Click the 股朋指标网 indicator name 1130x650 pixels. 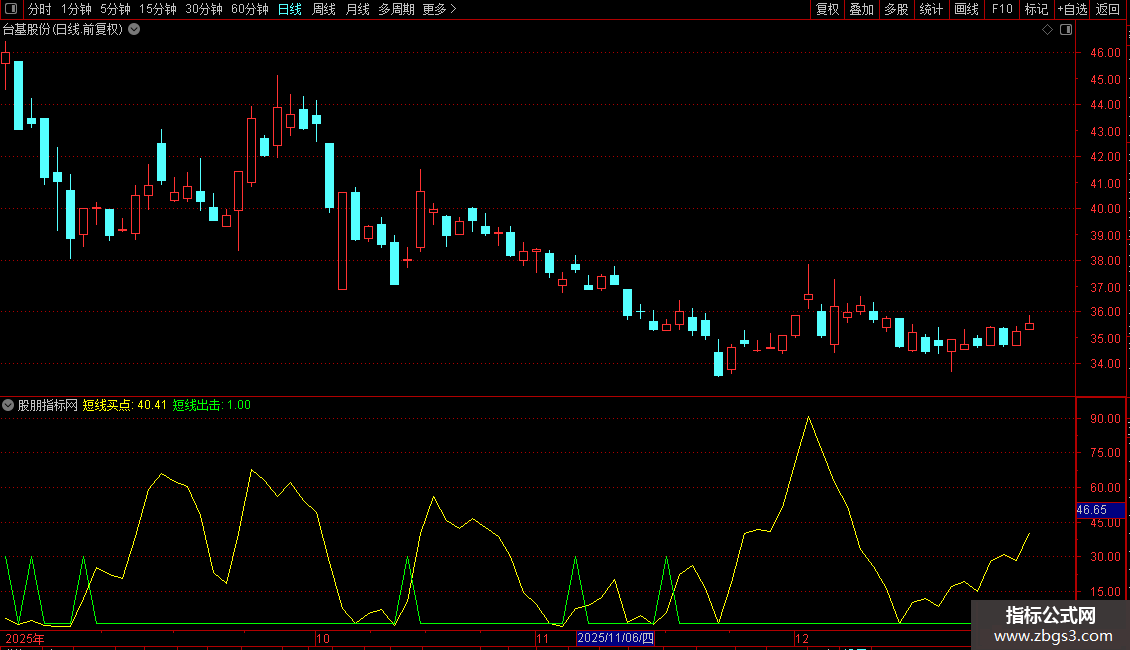(x=48, y=405)
